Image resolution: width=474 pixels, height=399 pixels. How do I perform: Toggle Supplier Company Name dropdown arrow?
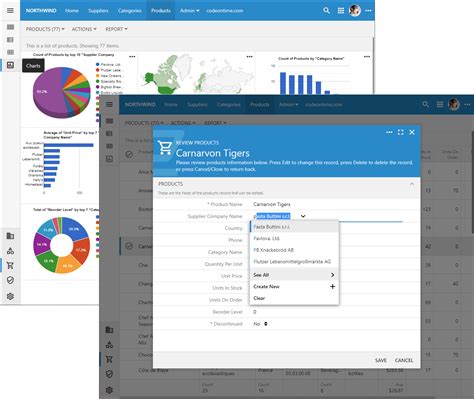click(x=303, y=216)
